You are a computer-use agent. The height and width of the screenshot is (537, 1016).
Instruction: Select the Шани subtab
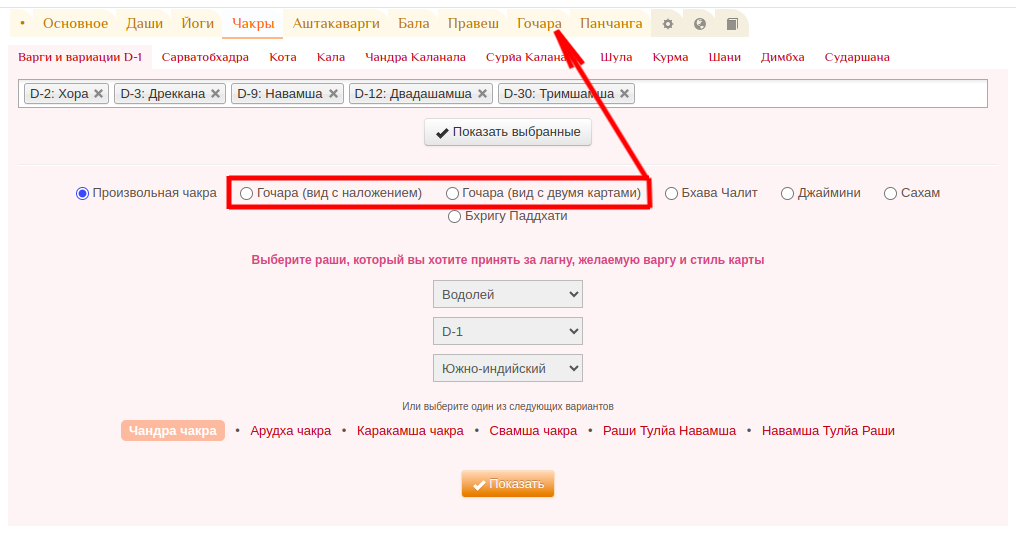tap(724, 57)
